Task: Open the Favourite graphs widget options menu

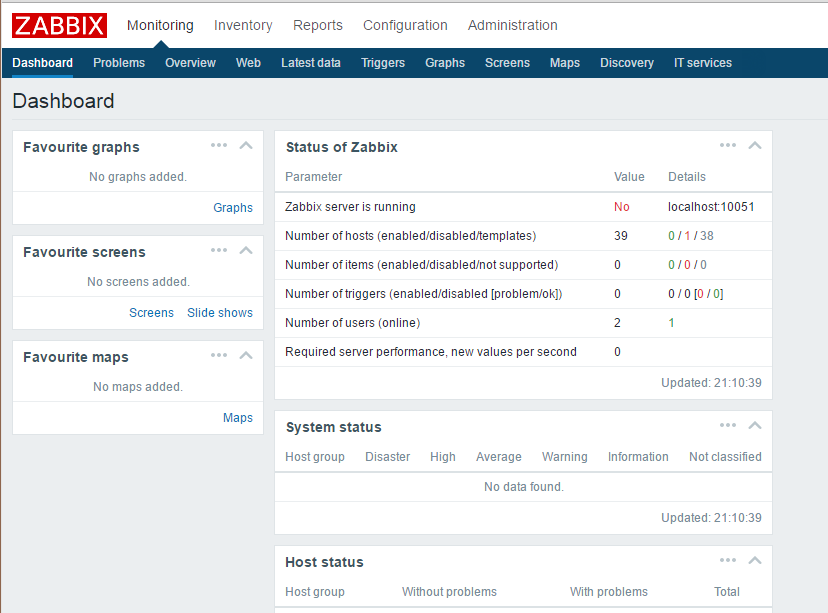Action: 219,145
